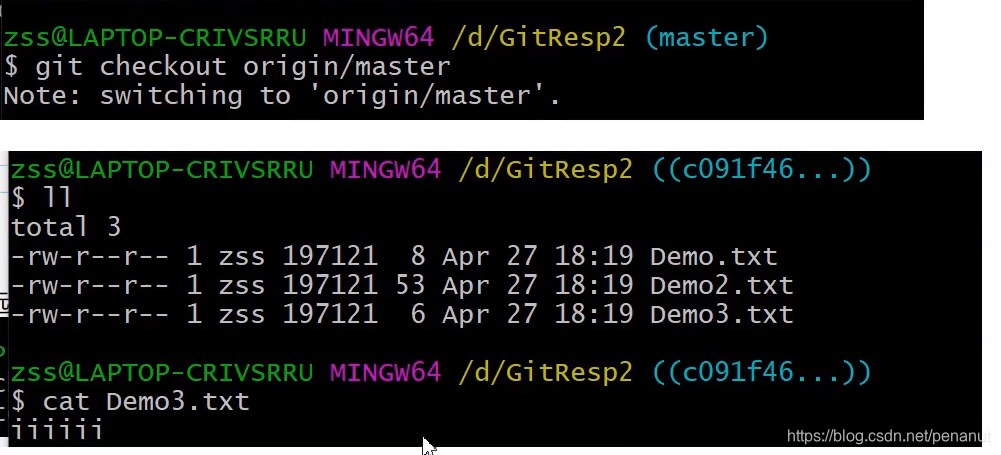
Task: Click the 'Demo2.txt' file name in the listing
Action: point(721,285)
